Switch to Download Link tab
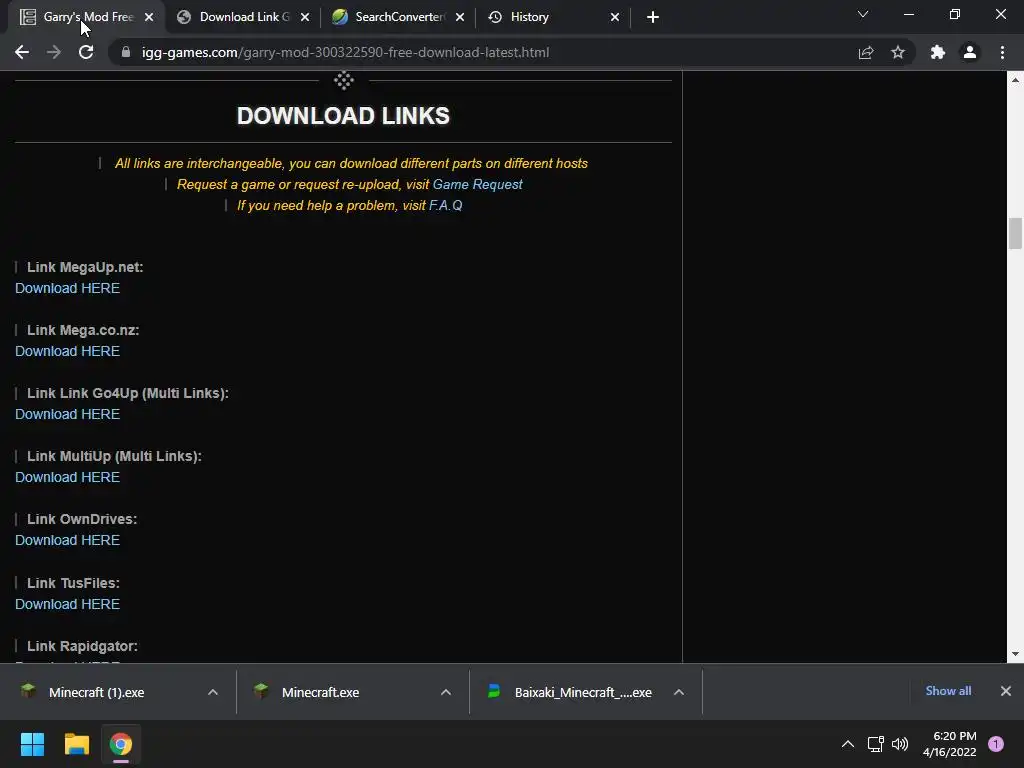 pyautogui.click(x=243, y=17)
